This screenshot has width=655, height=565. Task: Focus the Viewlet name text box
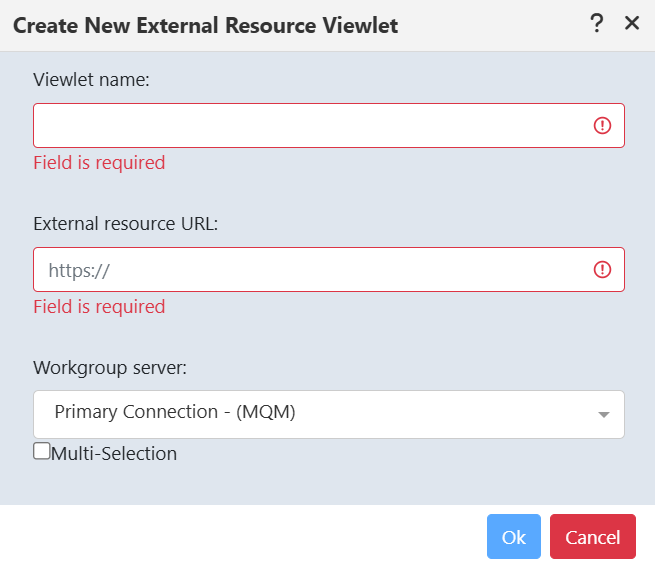click(x=329, y=125)
